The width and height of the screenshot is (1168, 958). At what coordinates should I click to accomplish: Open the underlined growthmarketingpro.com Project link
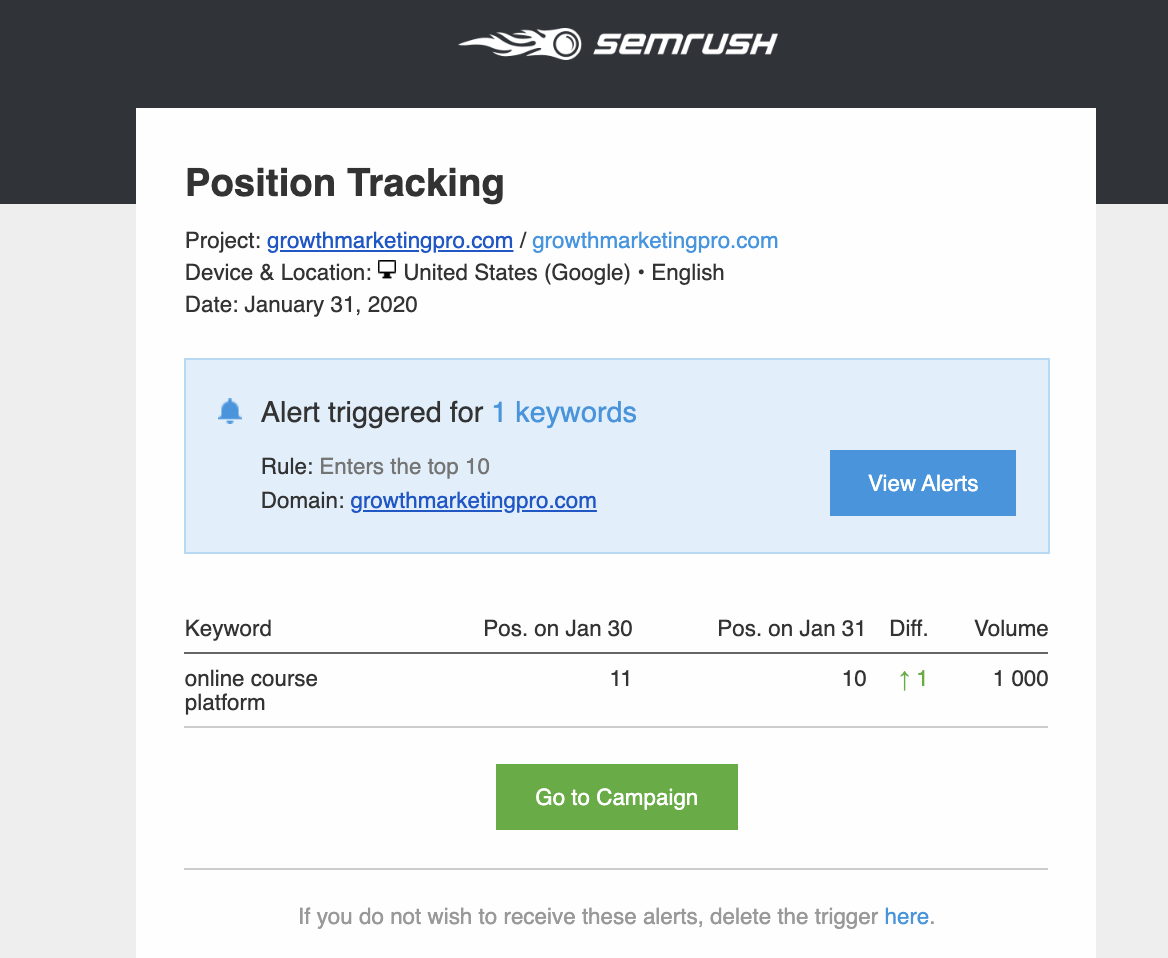(389, 240)
